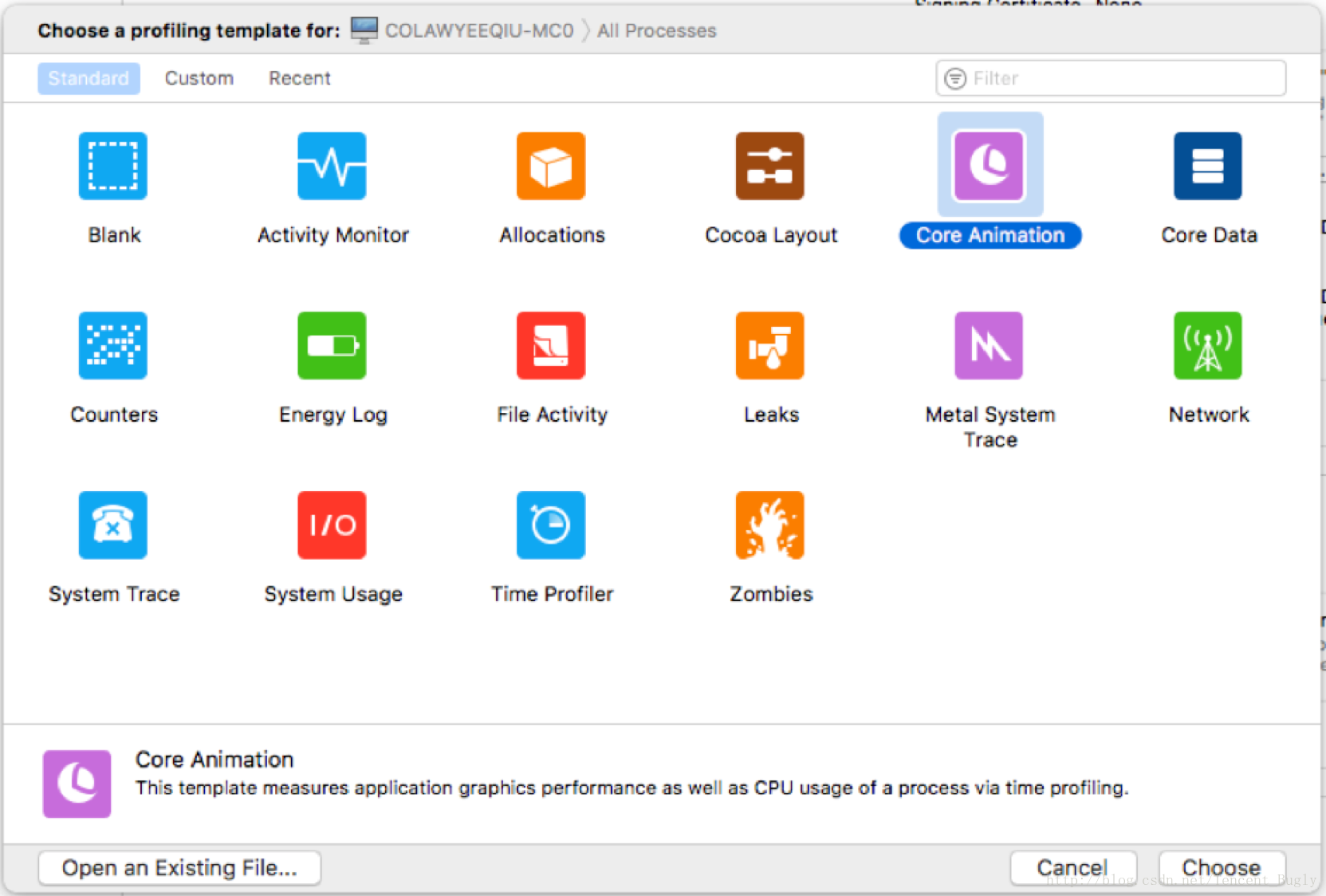Select the System Usage I/O icon
The height and width of the screenshot is (896, 1326).
click(x=332, y=525)
